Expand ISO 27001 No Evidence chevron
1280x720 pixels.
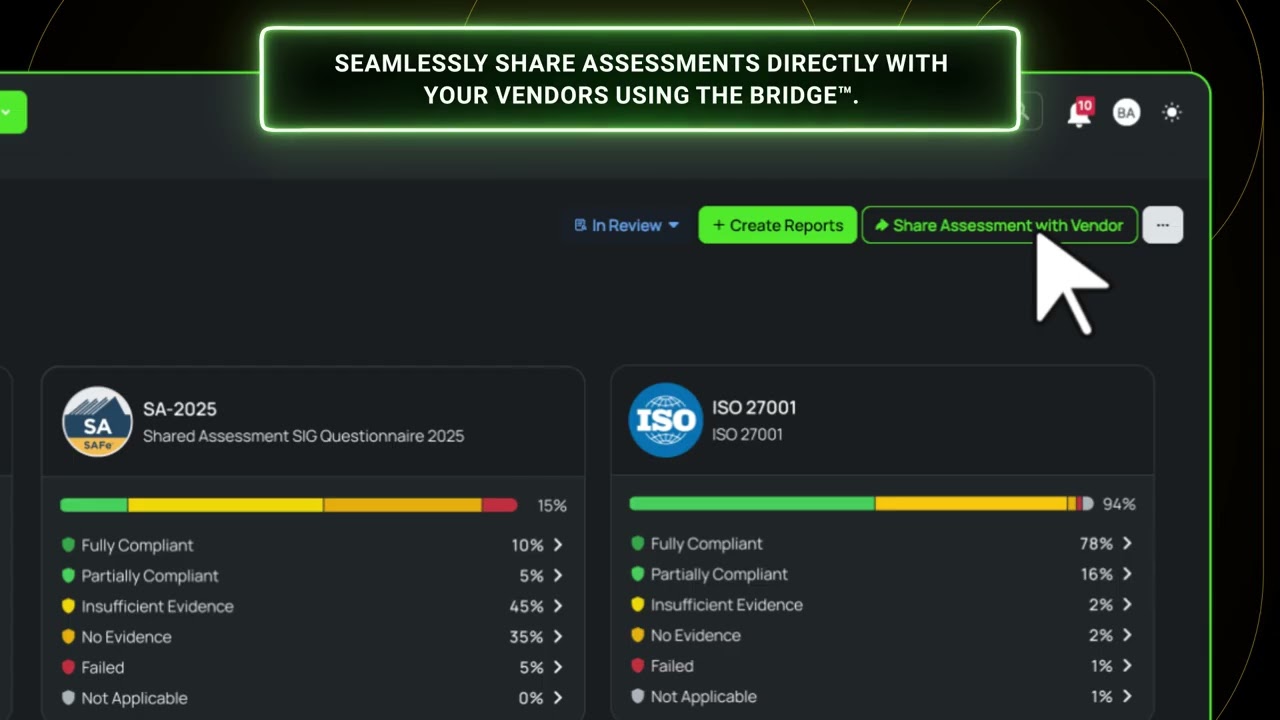point(1127,635)
